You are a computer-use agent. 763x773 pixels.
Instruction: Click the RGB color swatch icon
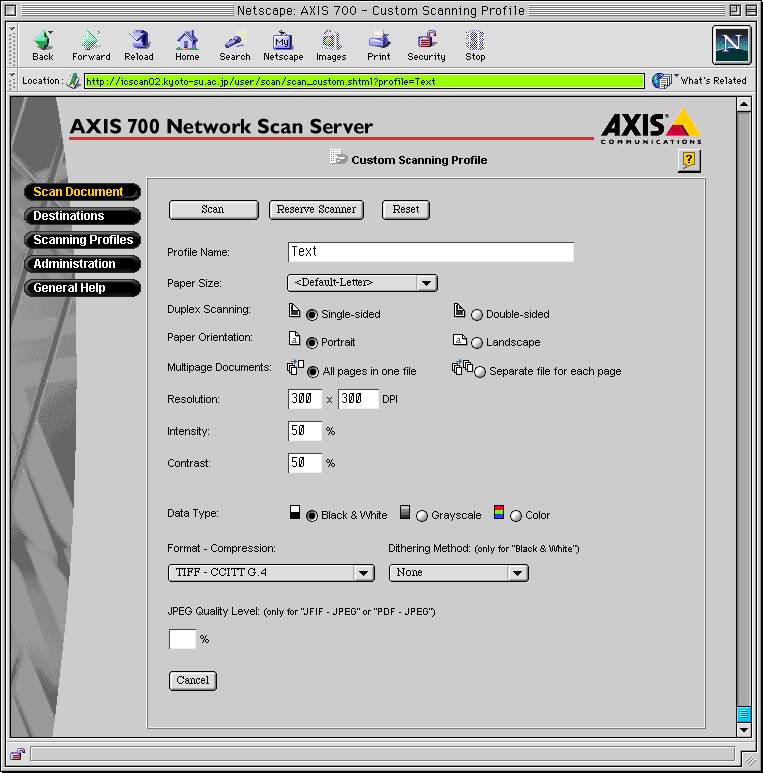click(x=499, y=512)
